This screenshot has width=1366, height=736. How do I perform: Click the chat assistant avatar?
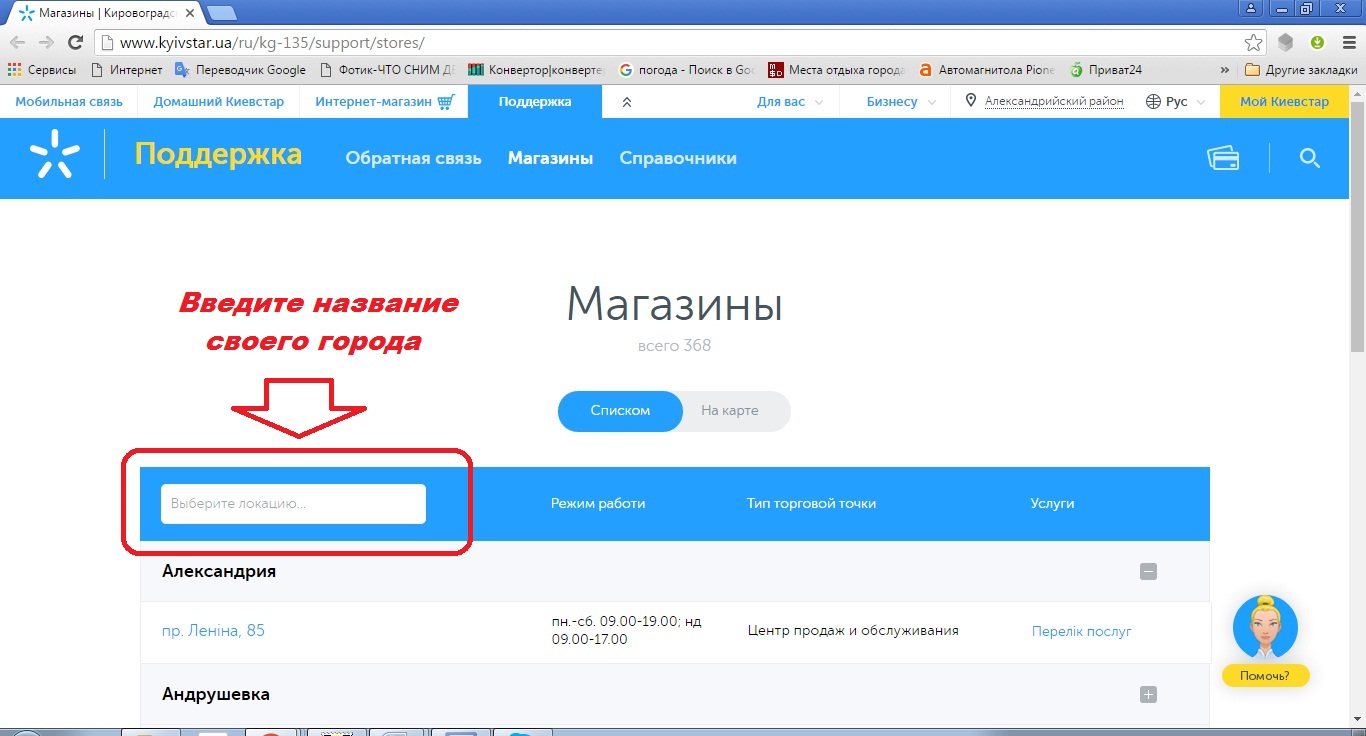(1265, 627)
